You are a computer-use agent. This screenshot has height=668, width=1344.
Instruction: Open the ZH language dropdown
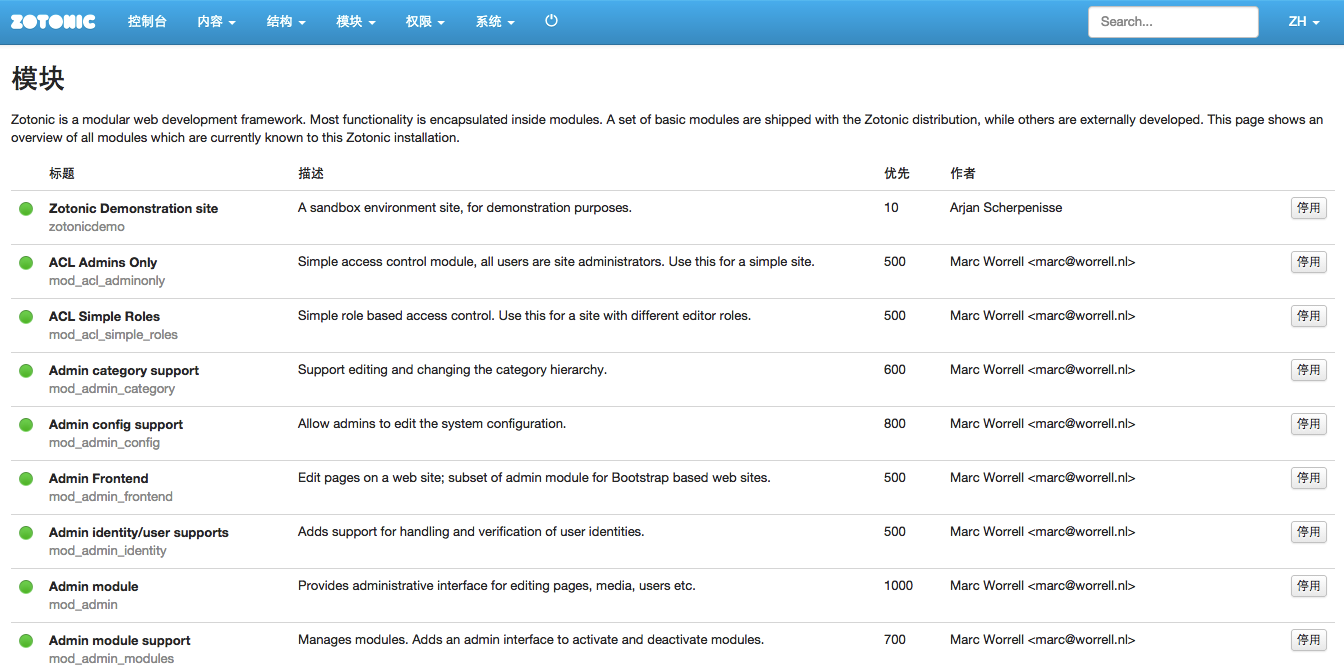1303,22
